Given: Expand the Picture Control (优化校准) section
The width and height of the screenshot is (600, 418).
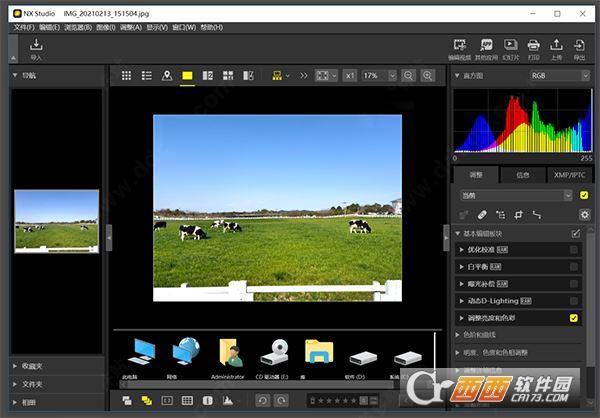Looking at the screenshot, I should 461,250.
